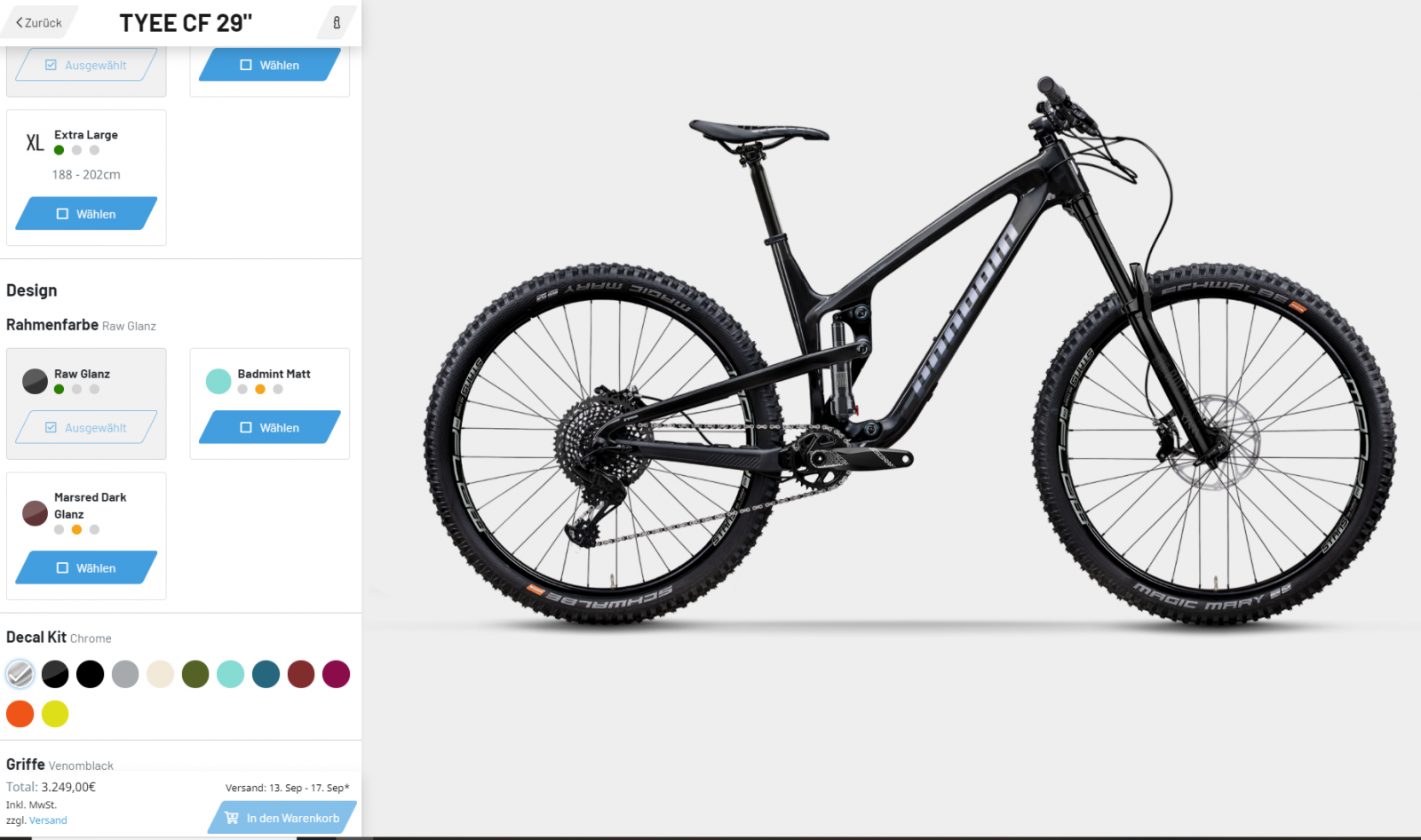
Task: Select the yellow decal swatch
Action: click(55, 714)
